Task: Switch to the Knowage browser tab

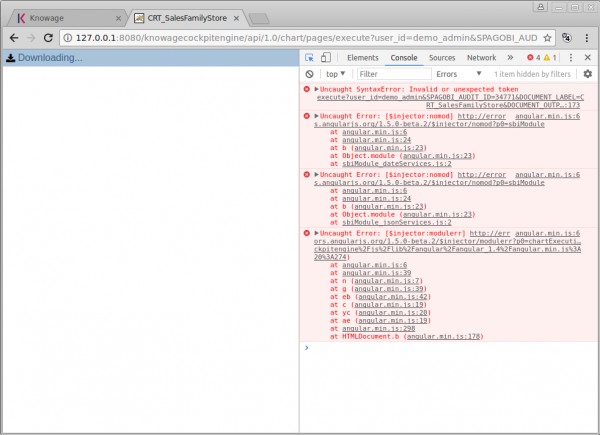Action: (65, 18)
